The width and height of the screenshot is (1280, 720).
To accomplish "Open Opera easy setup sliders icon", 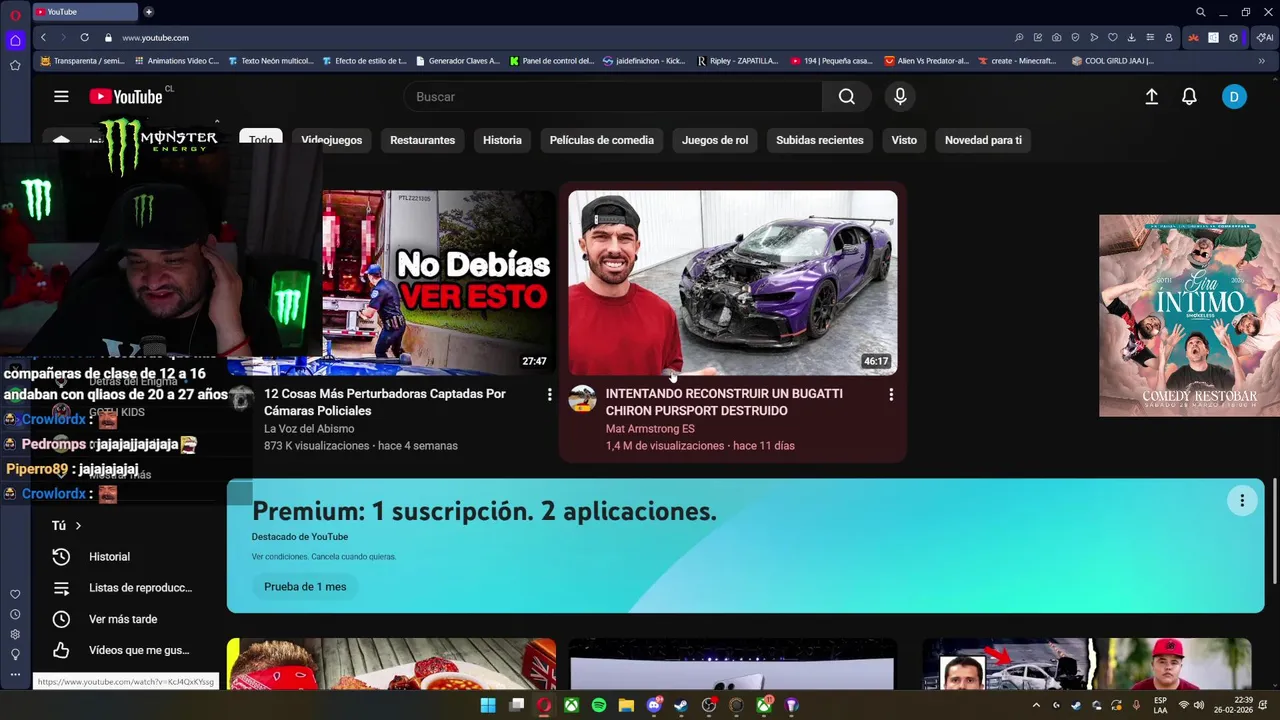I will point(1150,37).
